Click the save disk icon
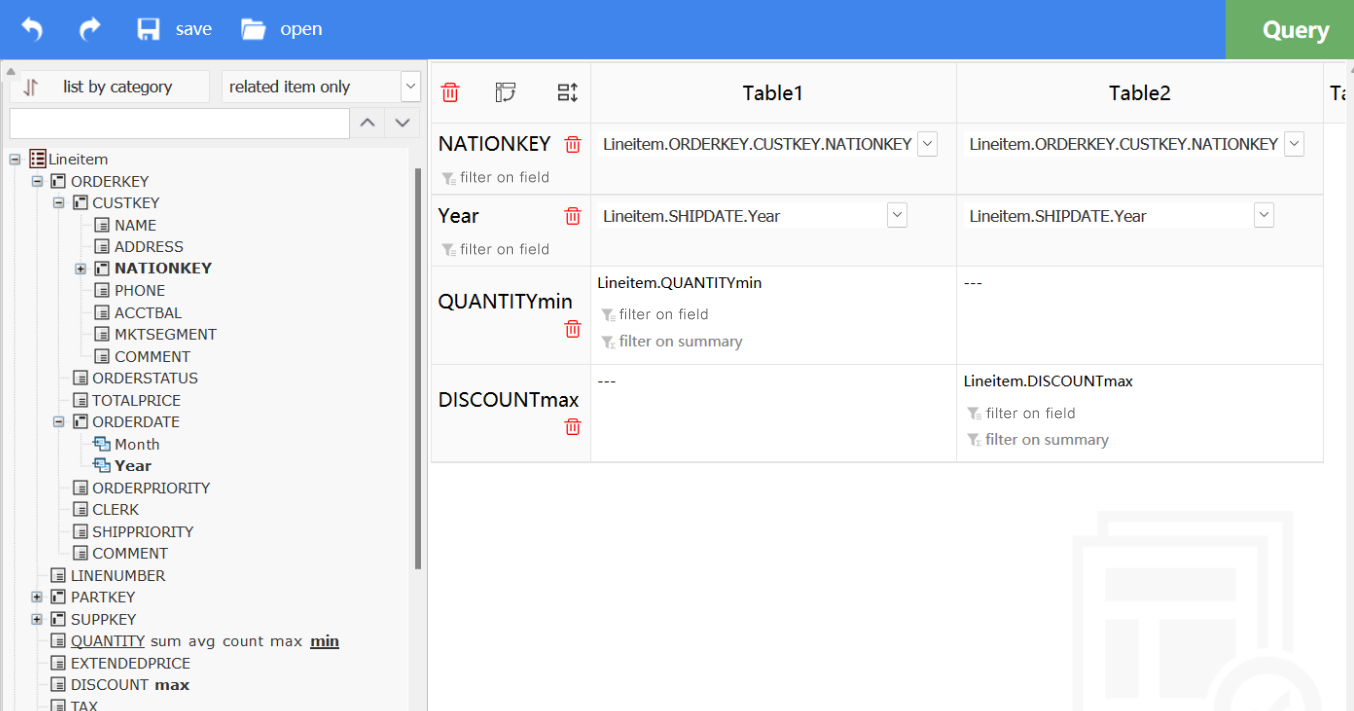Image resolution: width=1354 pixels, height=711 pixels. coord(149,29)
